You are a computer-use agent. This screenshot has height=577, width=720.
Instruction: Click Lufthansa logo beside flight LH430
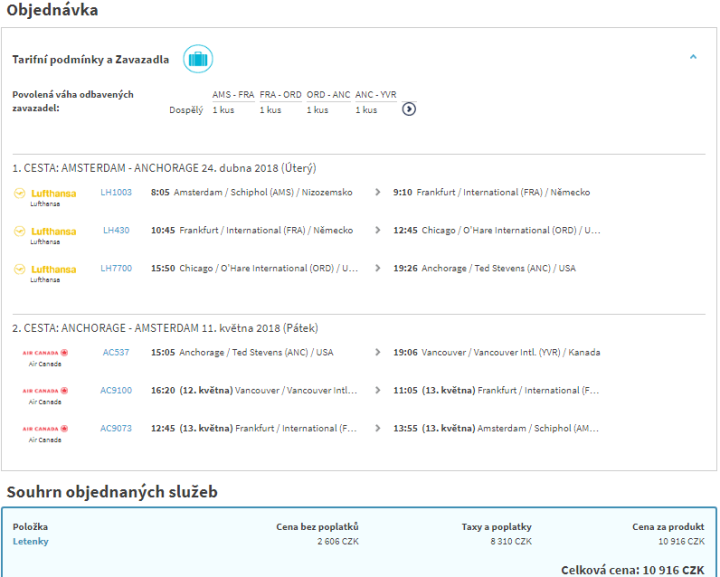click(45, 231)
